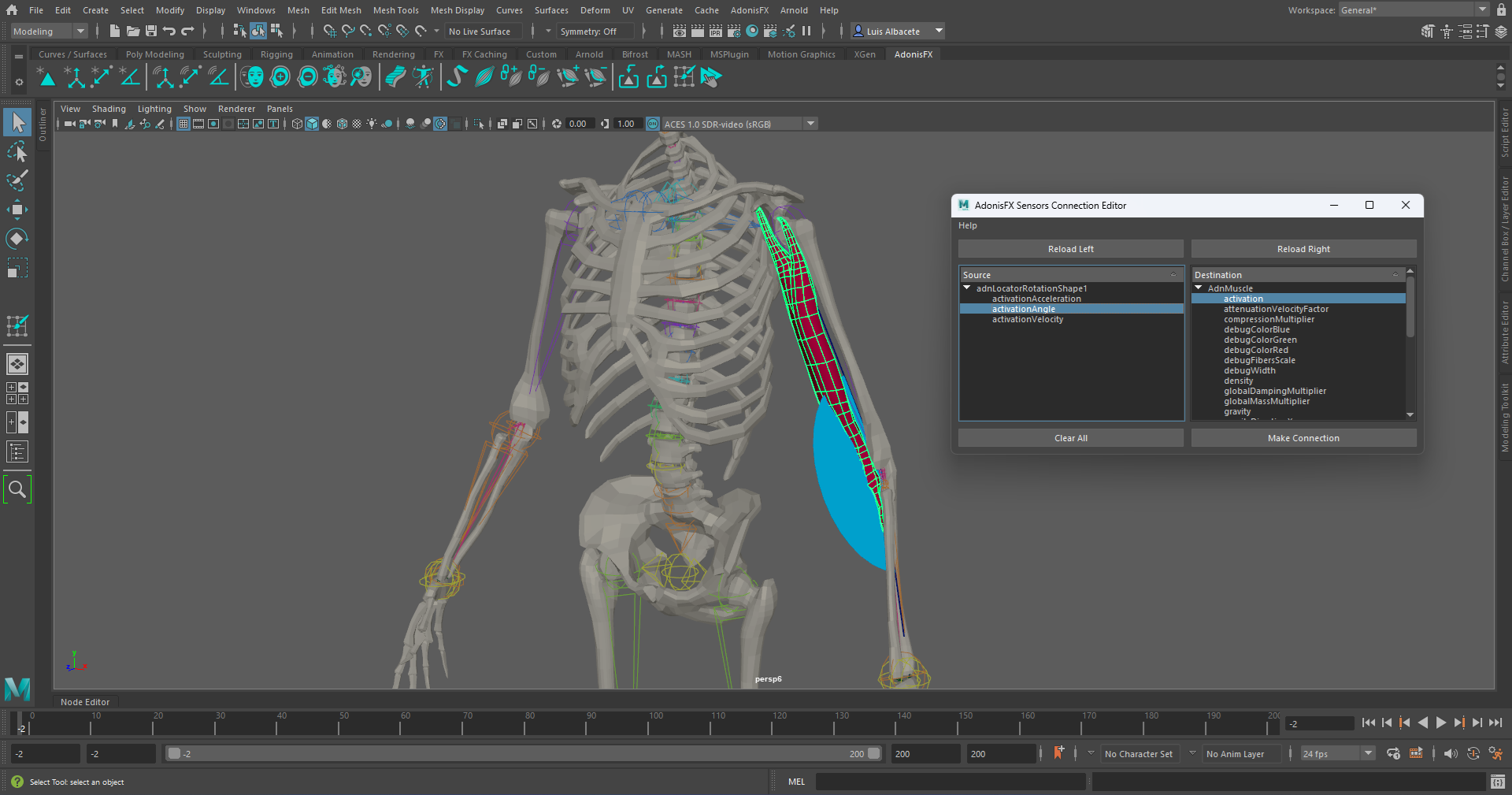1512x795 pixels.
Task: Open Help menu in Sensors Connection Editor
Action: pyautogui.click(x=968, y=225)
